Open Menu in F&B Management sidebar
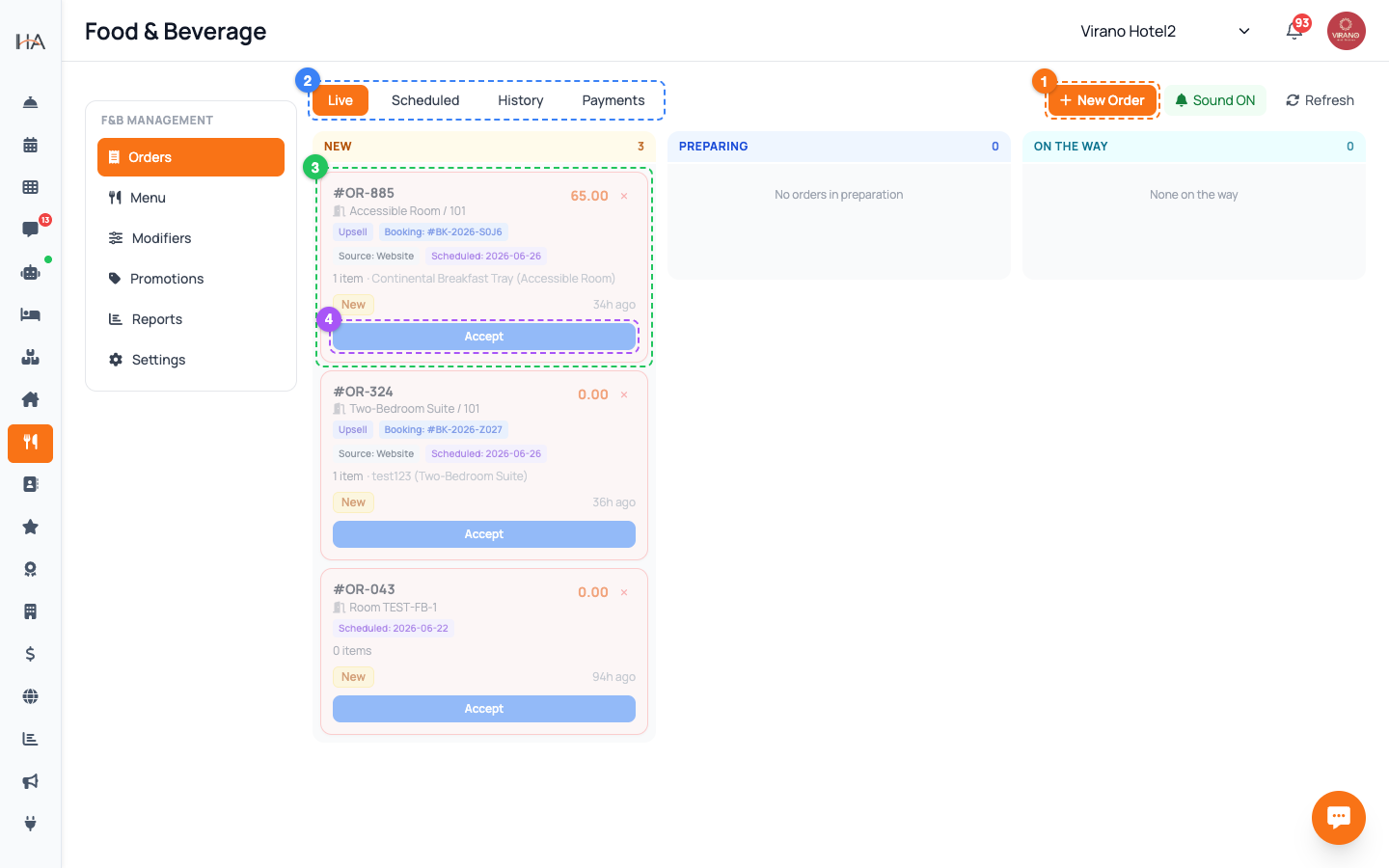The width and height of the screenshot is (1389, 868). coord(191,198)
